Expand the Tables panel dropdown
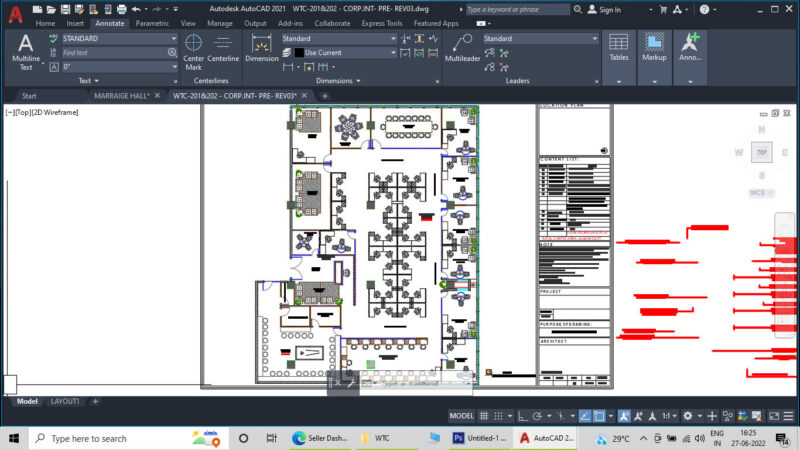The width and height of the screenshot is (800, 450). coord(619,82)
